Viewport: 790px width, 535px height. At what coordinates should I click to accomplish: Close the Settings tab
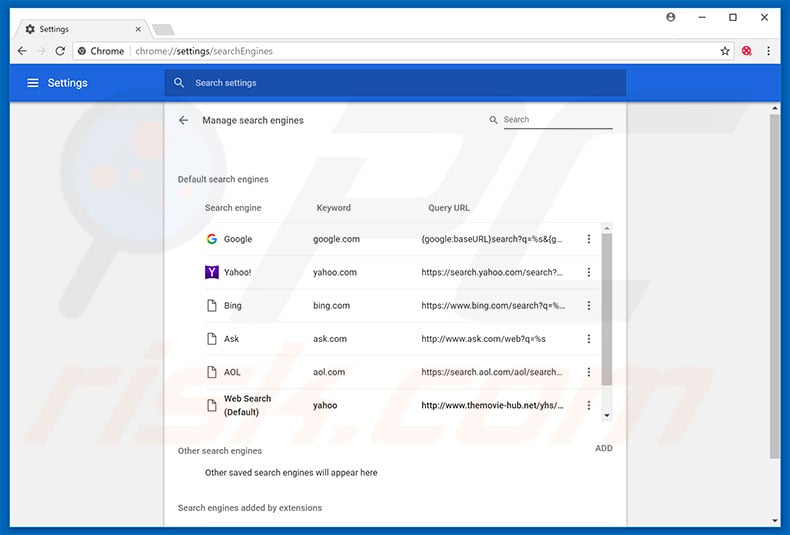coord(138,29)
